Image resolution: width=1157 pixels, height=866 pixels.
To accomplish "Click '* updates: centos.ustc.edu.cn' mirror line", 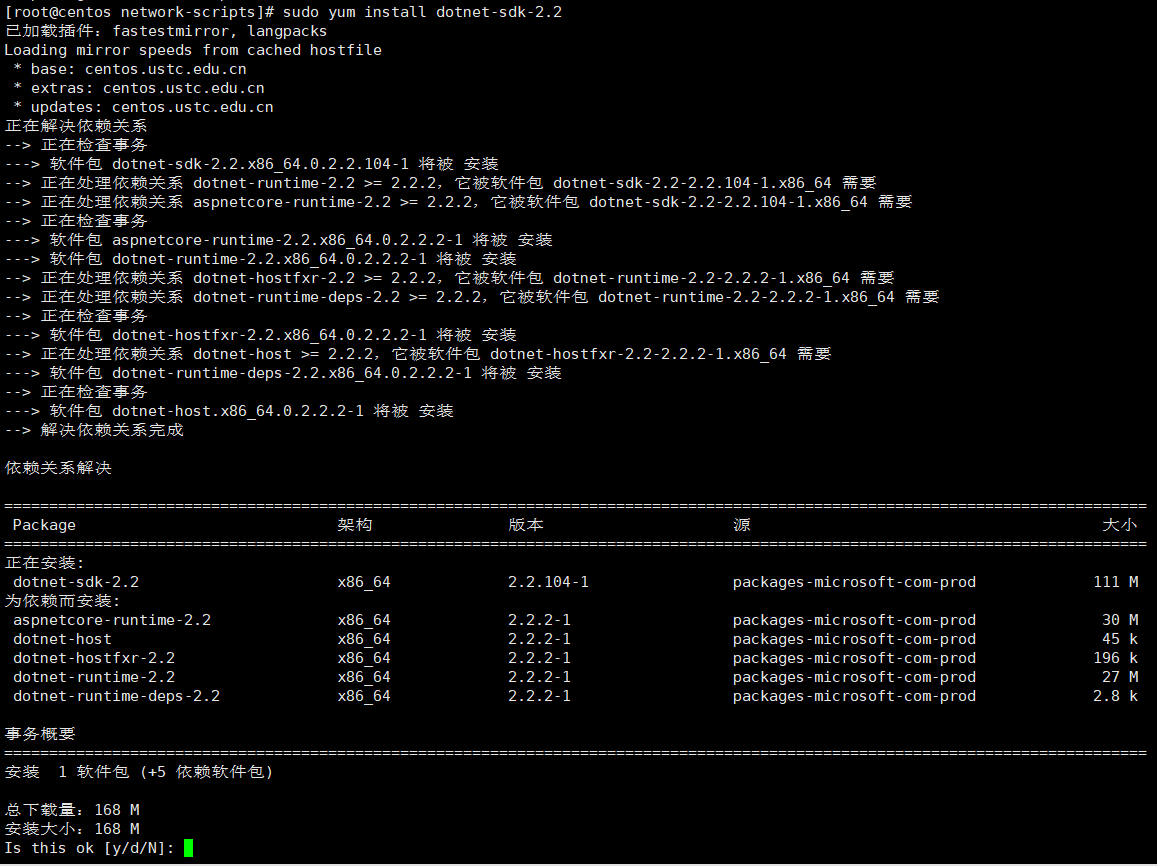I will (x=143, y=107).
